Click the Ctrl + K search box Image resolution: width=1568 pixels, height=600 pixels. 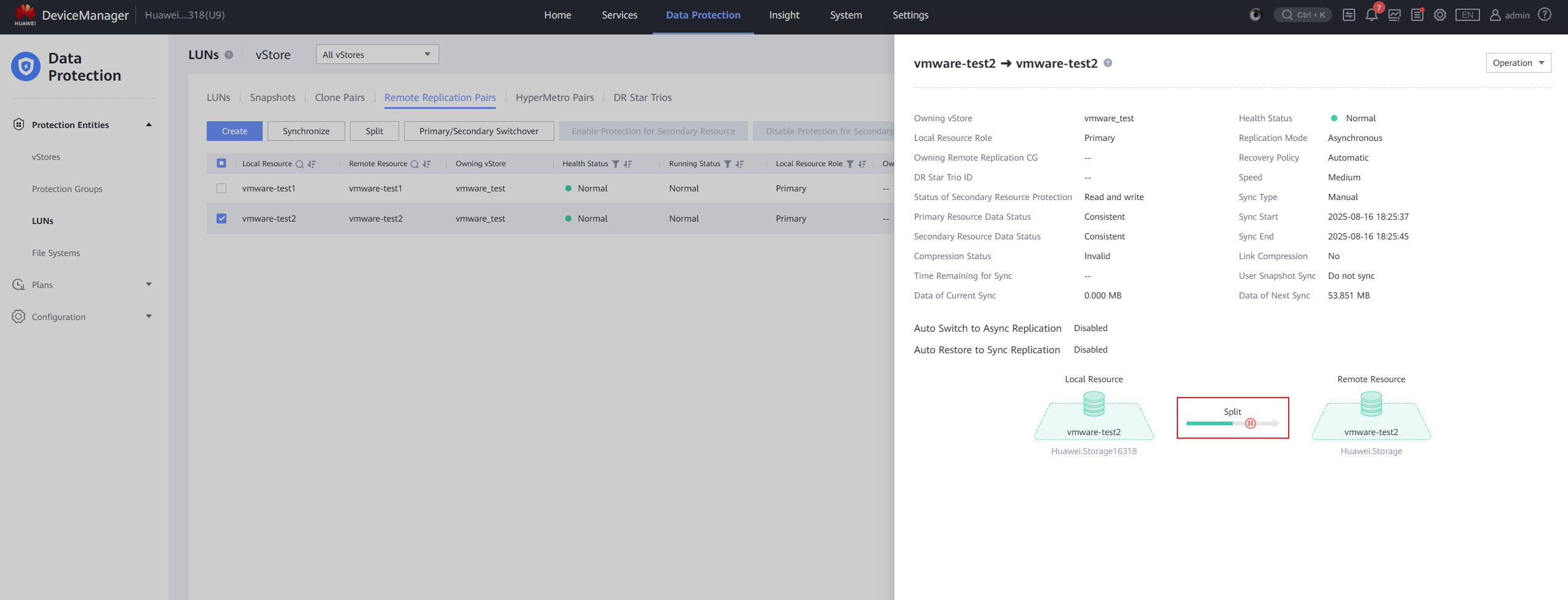tap(1303, 15)
